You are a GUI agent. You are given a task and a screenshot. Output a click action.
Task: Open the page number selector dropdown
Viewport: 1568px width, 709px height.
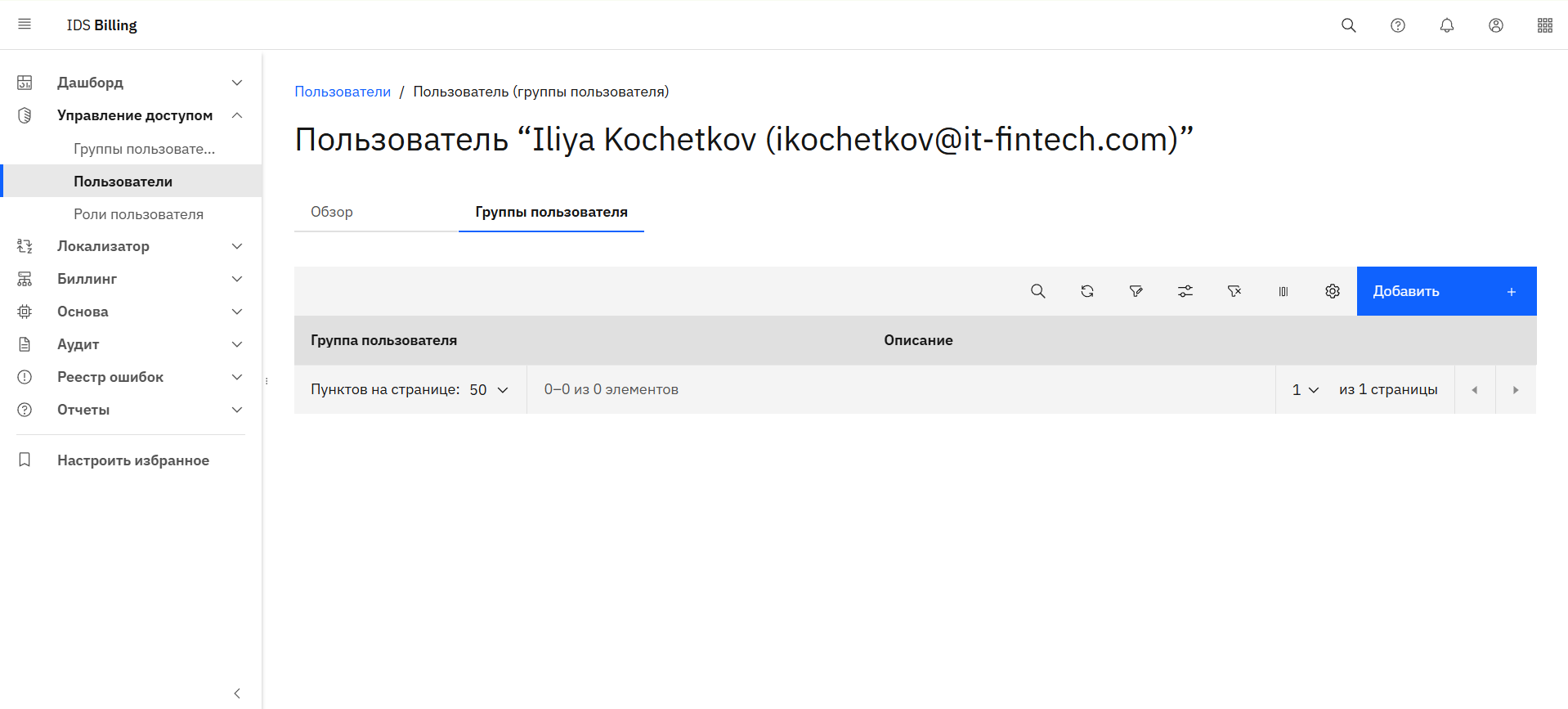tap(1306, 390)
